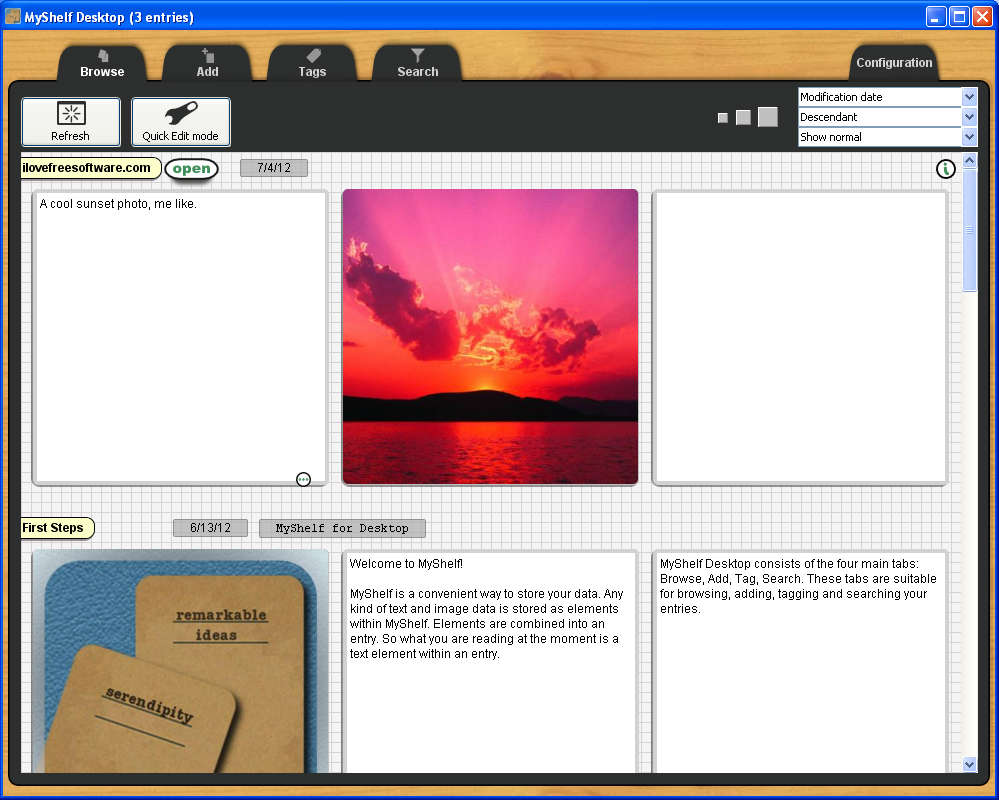
Task: Go to the Search tab
Action: pos(417,63)
